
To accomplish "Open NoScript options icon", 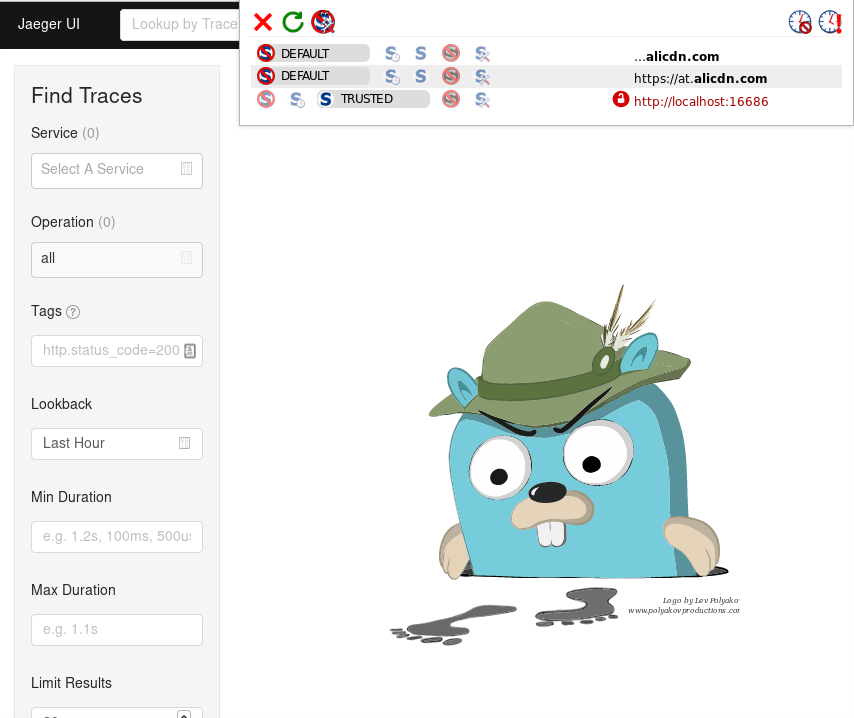I will pyautogui.click(x=322, y=22).
